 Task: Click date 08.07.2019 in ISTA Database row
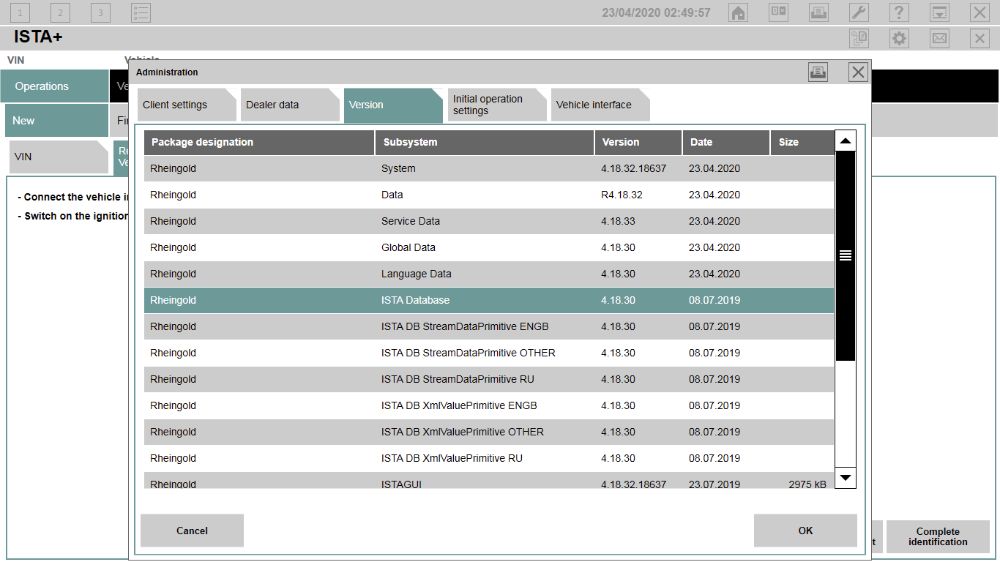[x=714, y=300]
